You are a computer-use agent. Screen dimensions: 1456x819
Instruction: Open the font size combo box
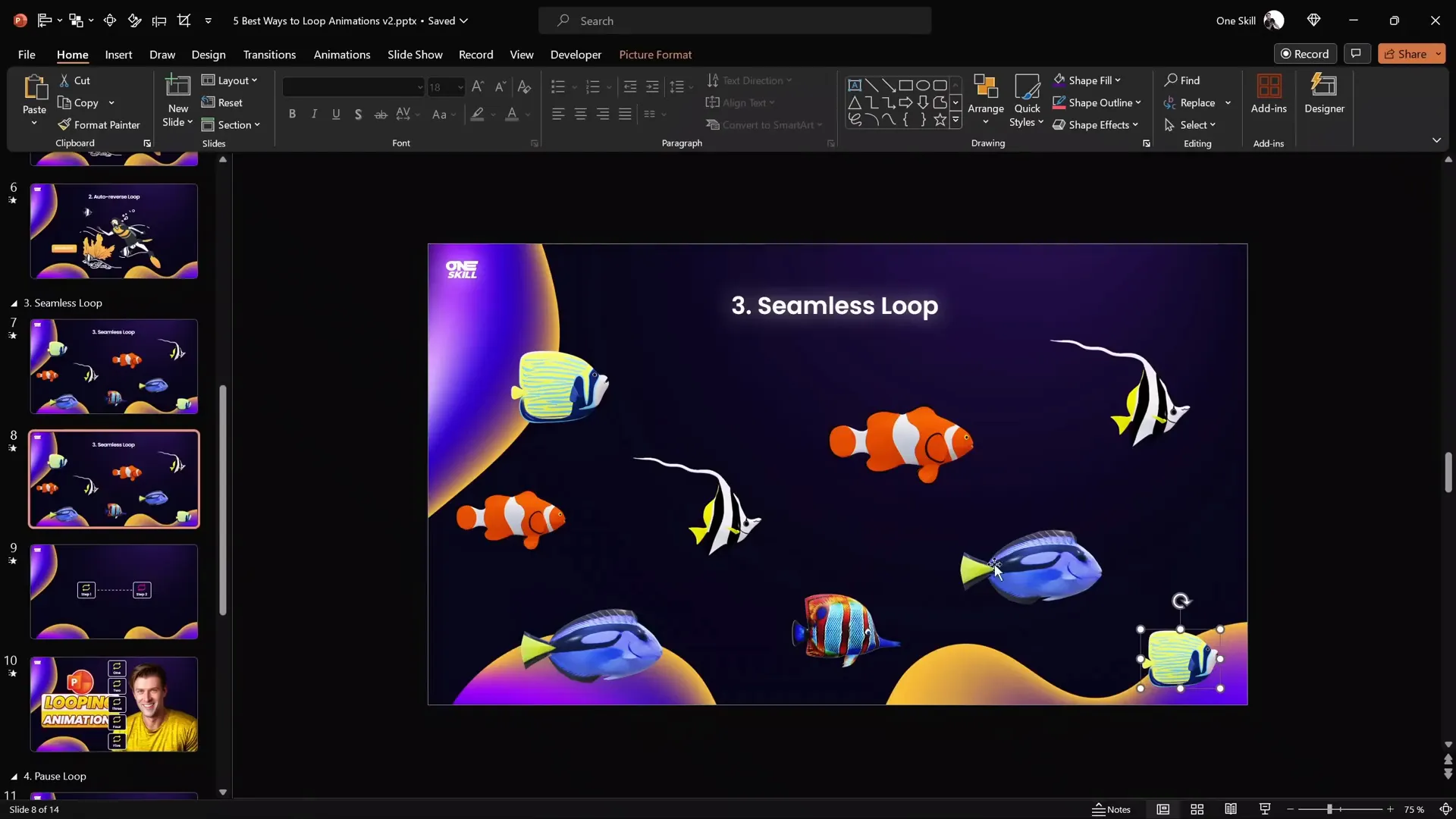coord(446,87)
